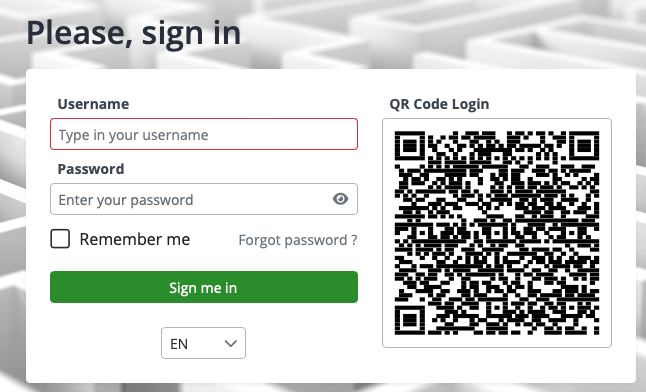This screenshot has height=392, width=646.
Task: Open the EN language dropdown
Action: click(x=204, y=343)
